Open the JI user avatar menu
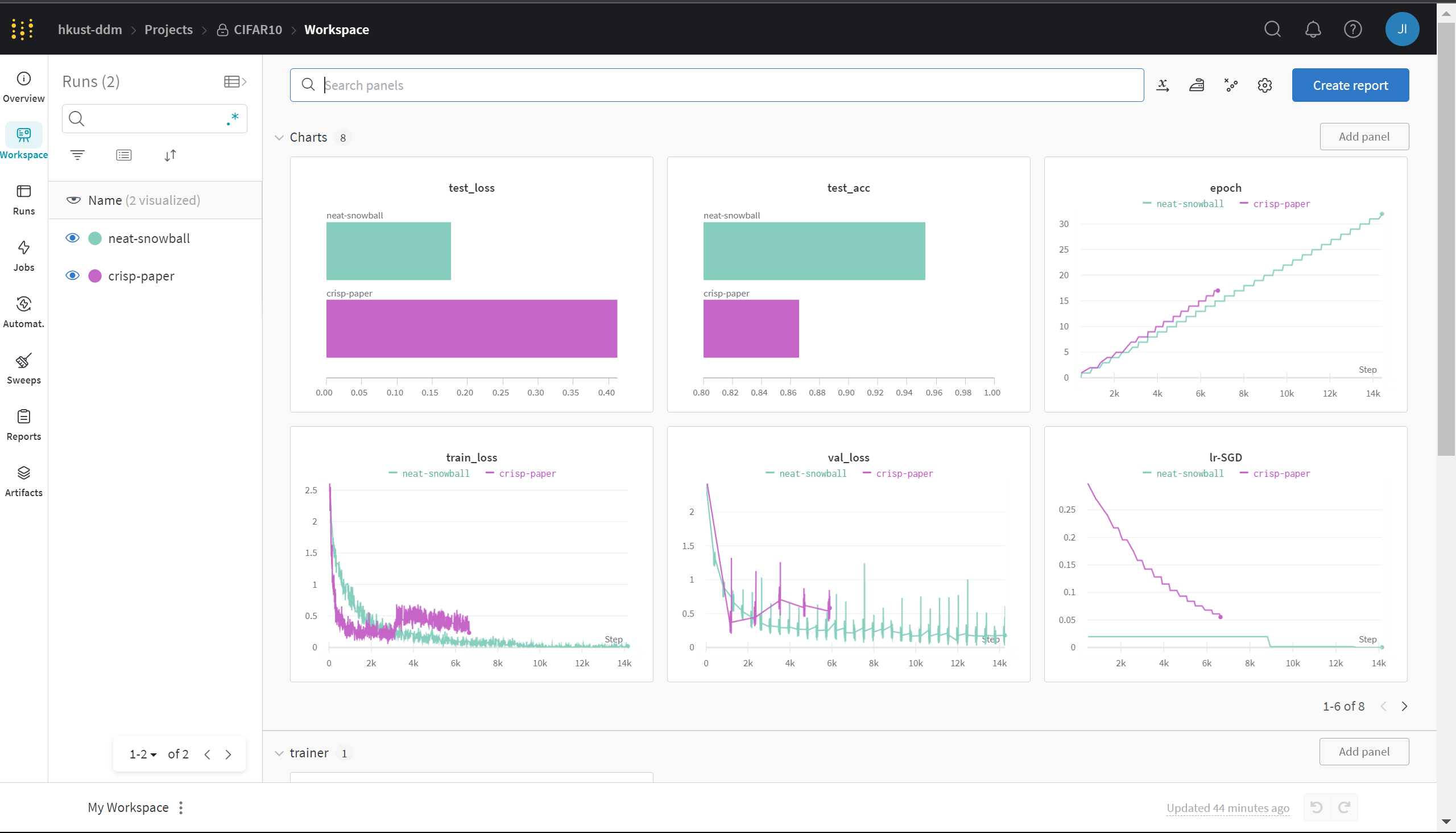This screenshot has height=833, width=1456. (1401, 29)
